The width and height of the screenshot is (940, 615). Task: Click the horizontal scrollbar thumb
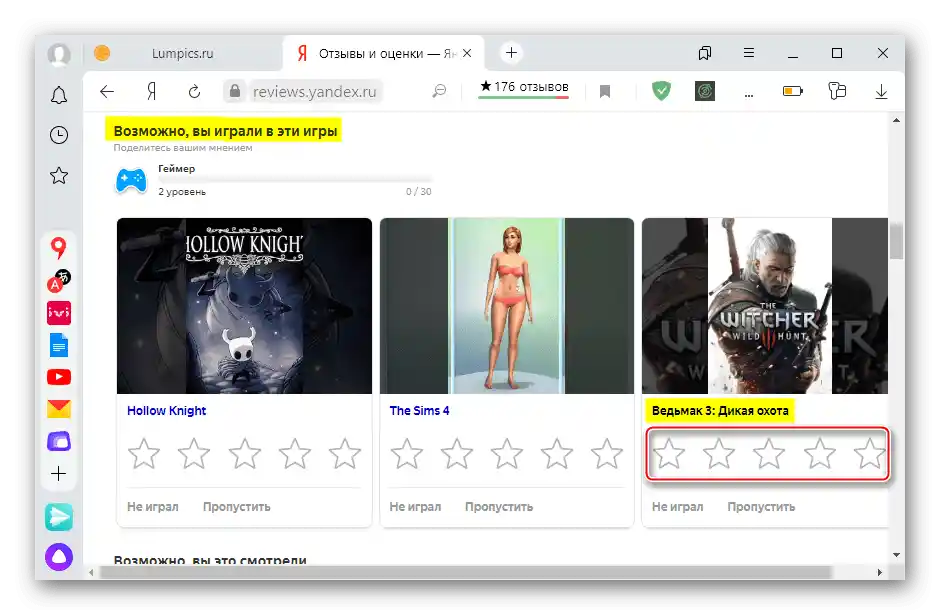tap(465, 572)
